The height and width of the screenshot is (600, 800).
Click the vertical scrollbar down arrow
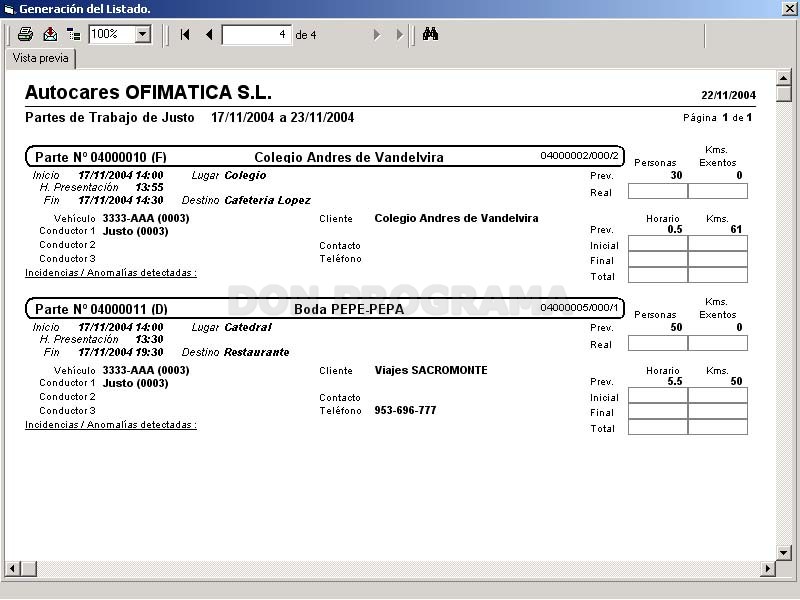(784, 553)
